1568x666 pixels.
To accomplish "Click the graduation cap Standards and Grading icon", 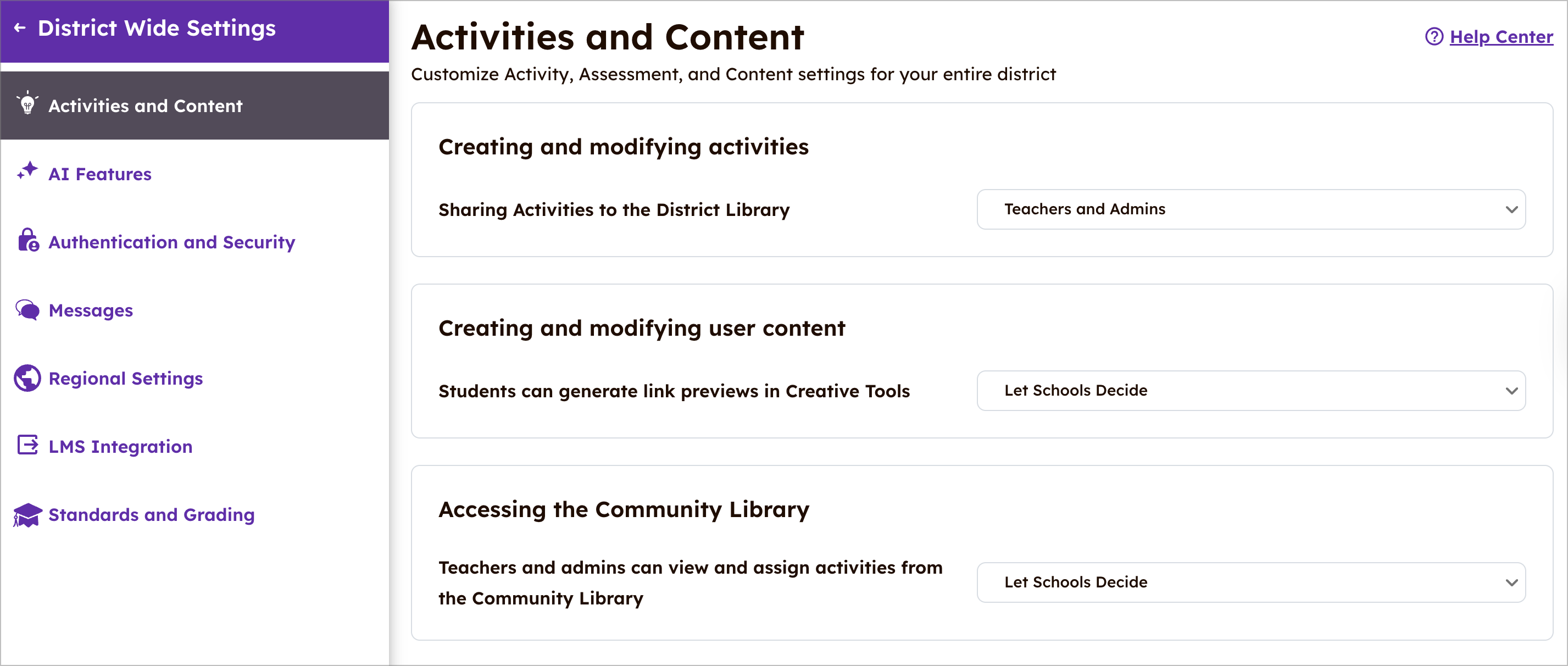I will 27,514.
